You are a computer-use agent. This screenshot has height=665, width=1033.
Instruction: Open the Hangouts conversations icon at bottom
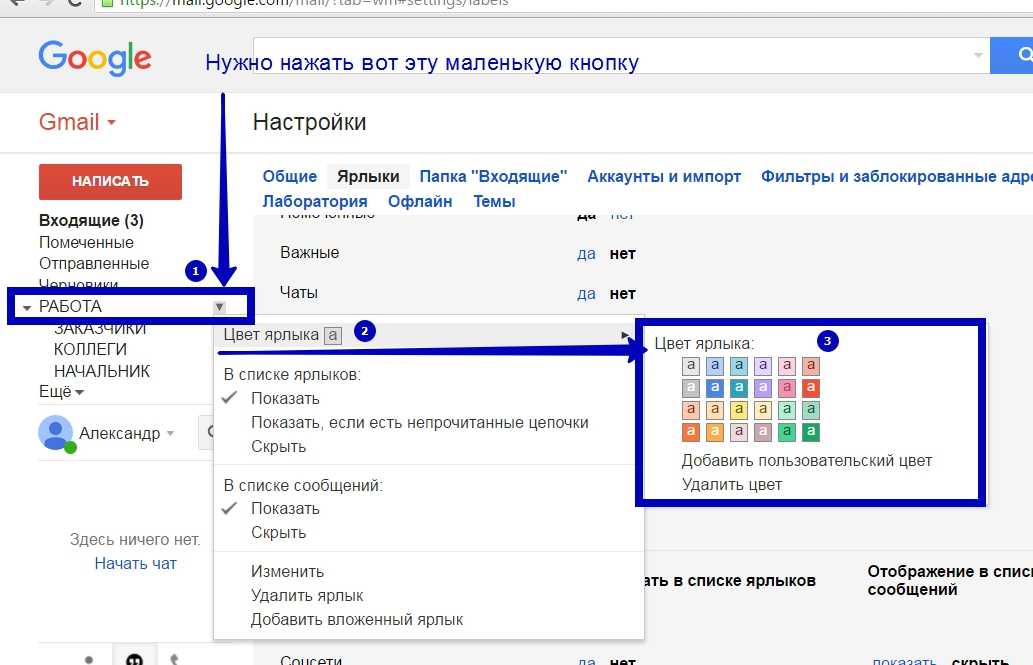(x=132, y=659)
